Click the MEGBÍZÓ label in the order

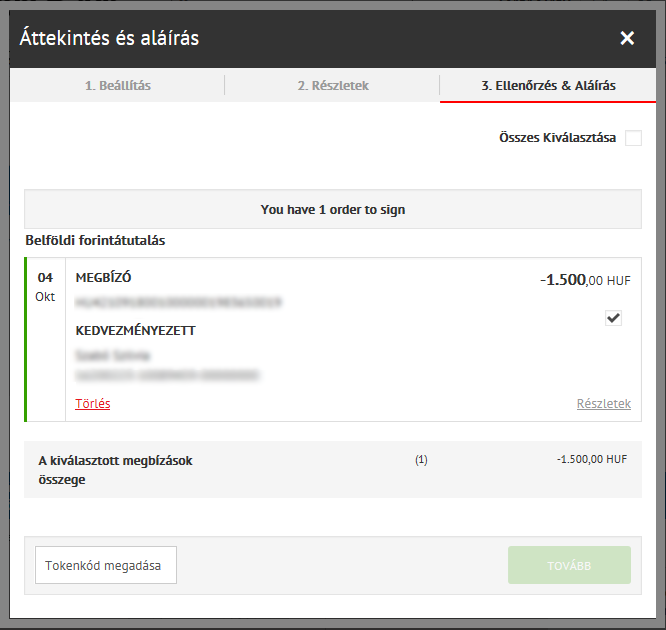coord(104,278)
